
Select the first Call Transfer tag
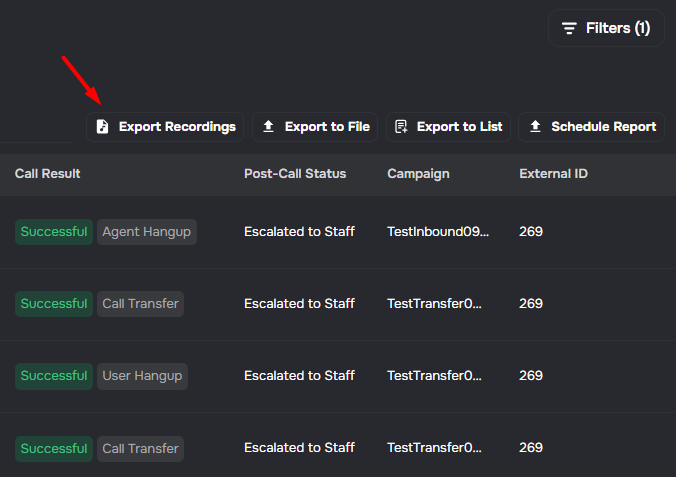coord(141,304)
